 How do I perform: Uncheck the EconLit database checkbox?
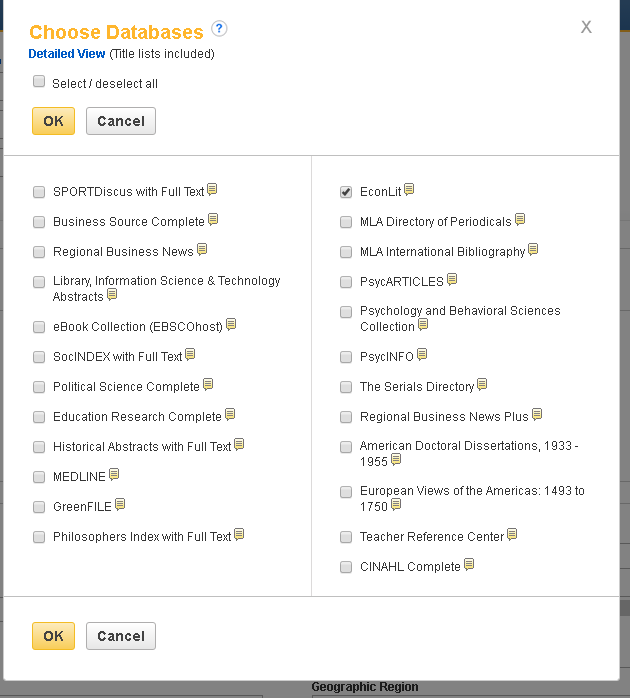(x=346, y=192)
